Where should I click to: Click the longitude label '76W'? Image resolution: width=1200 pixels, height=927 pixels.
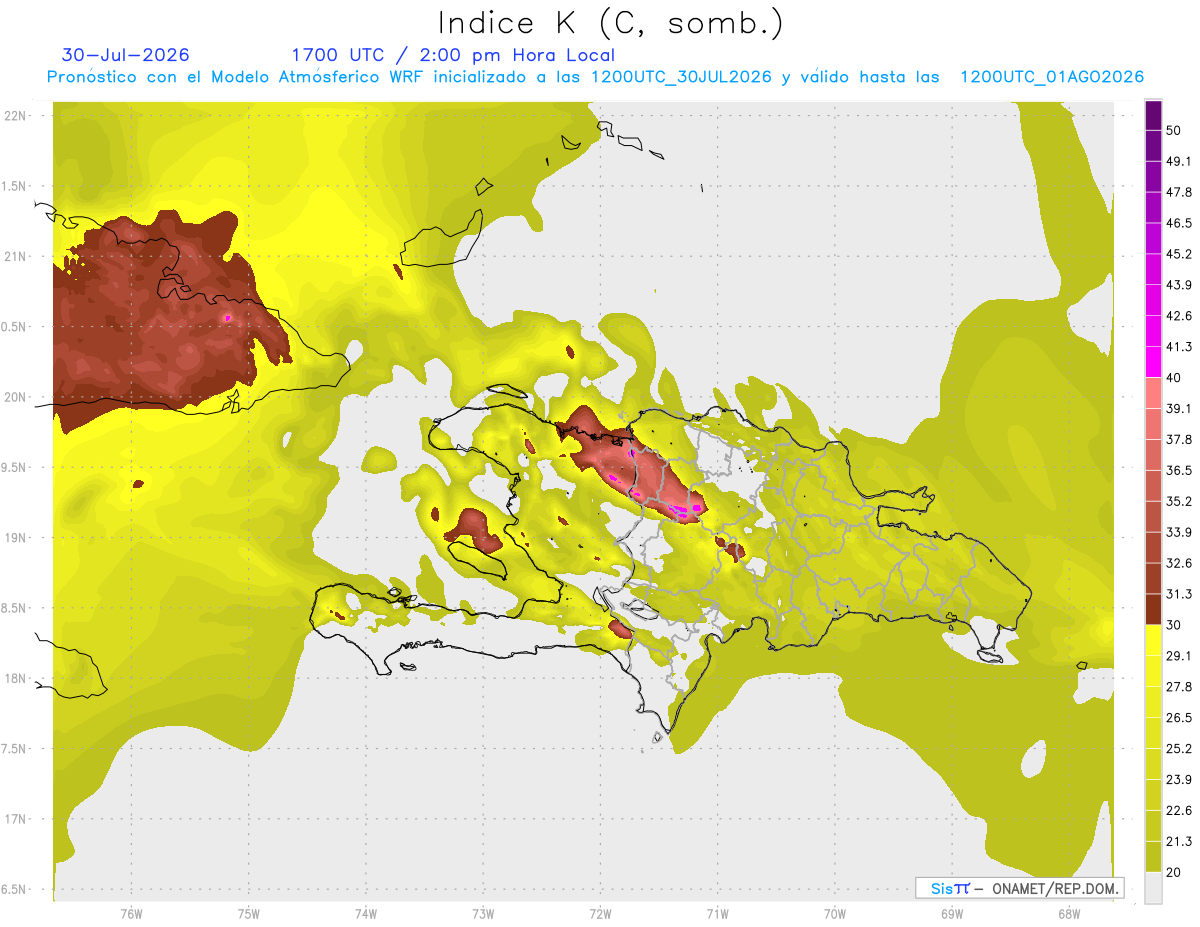pyautogui.click(x=131, y=913)
